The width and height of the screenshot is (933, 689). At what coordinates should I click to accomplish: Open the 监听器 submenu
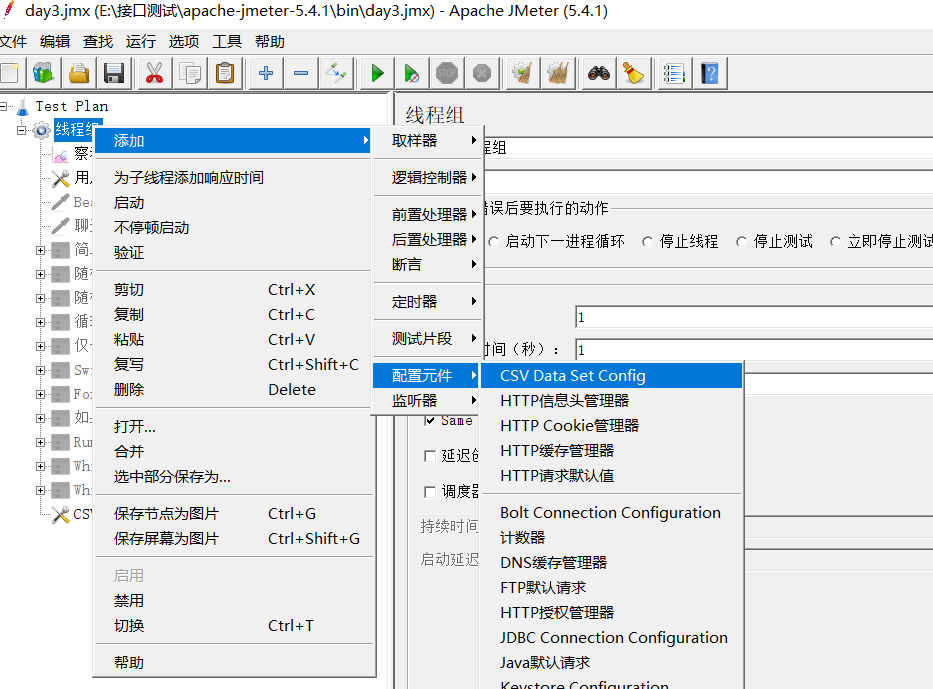click(428, 400)
